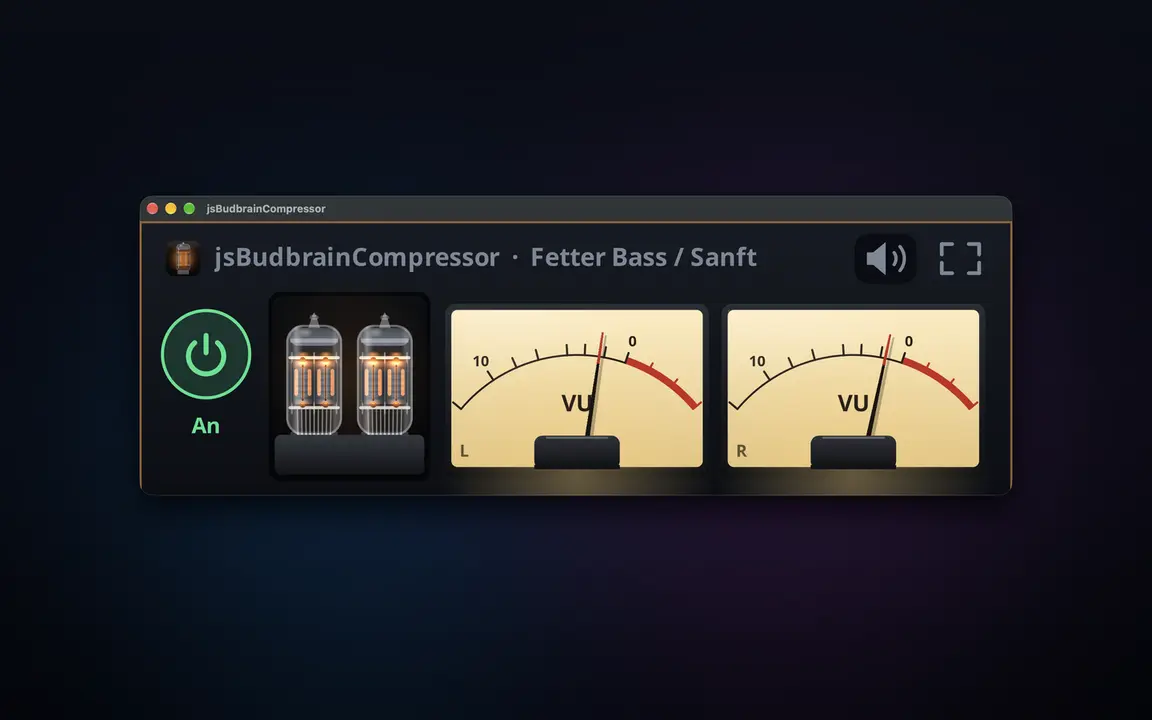Minimize the window with the yellow button
Viewport: 1152px width, 720px height.
point(171,209)
